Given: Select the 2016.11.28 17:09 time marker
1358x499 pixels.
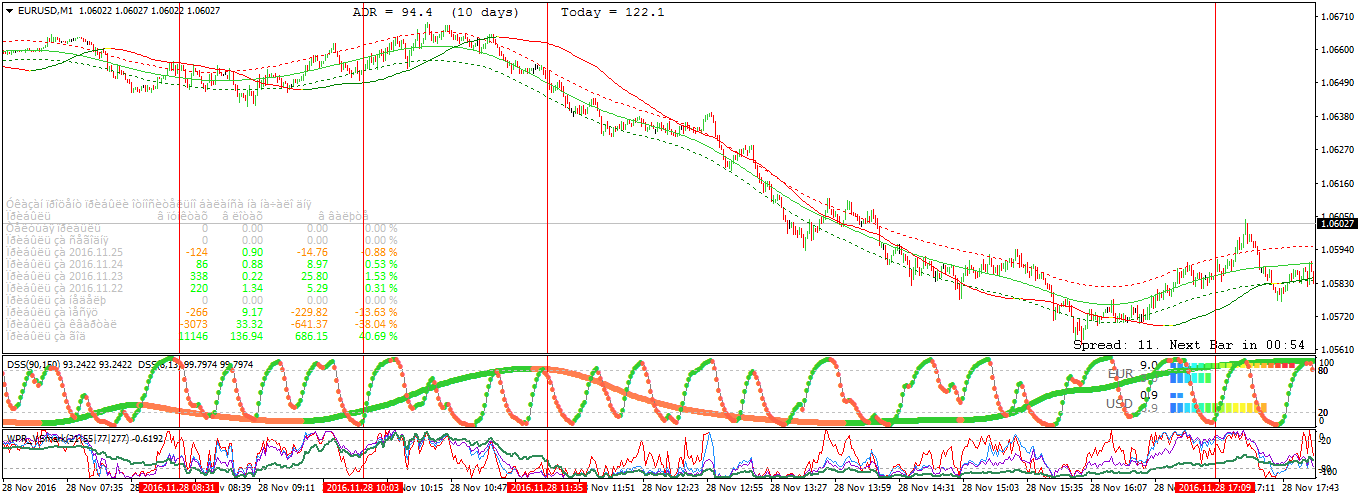Looking at the screenshot, I should 1215,488.
